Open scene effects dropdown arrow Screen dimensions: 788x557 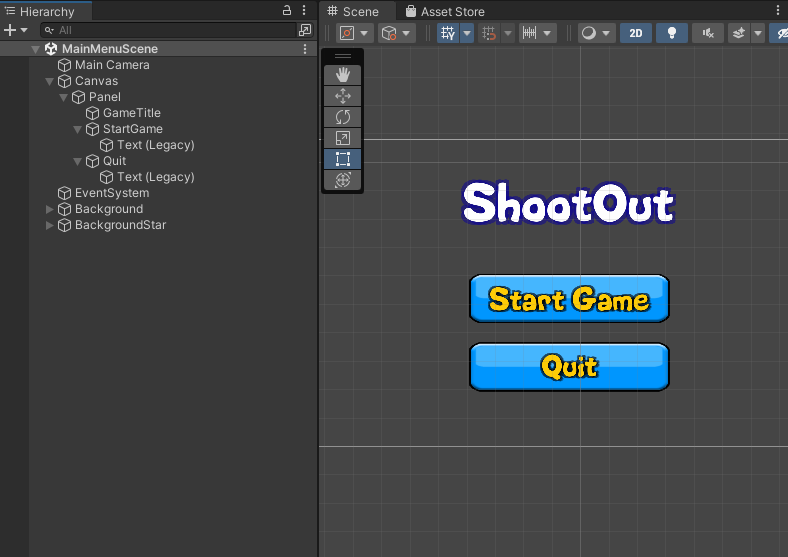pyautogui.click(x=757, y=33)
